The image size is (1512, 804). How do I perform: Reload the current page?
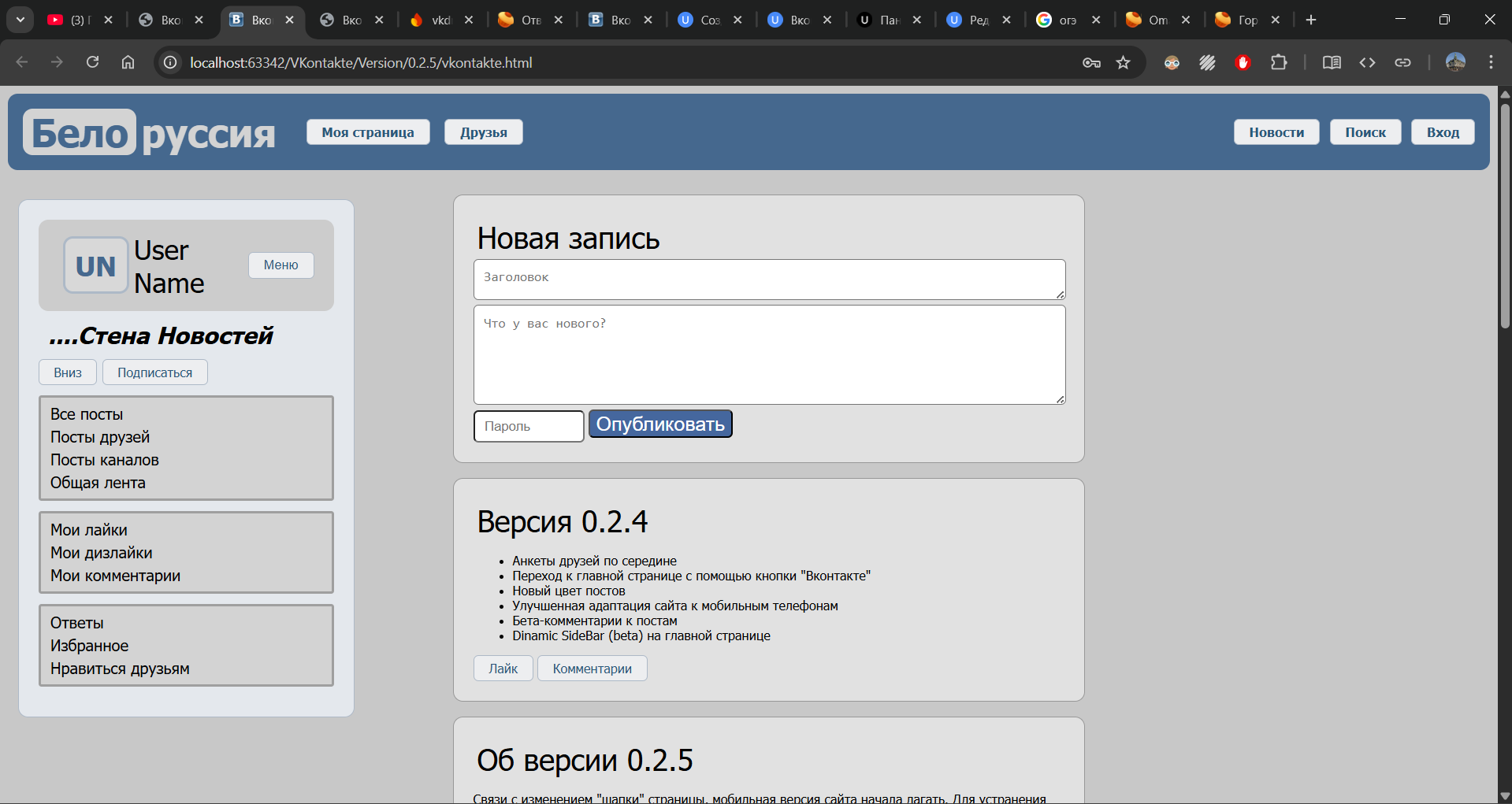point(92,62)
